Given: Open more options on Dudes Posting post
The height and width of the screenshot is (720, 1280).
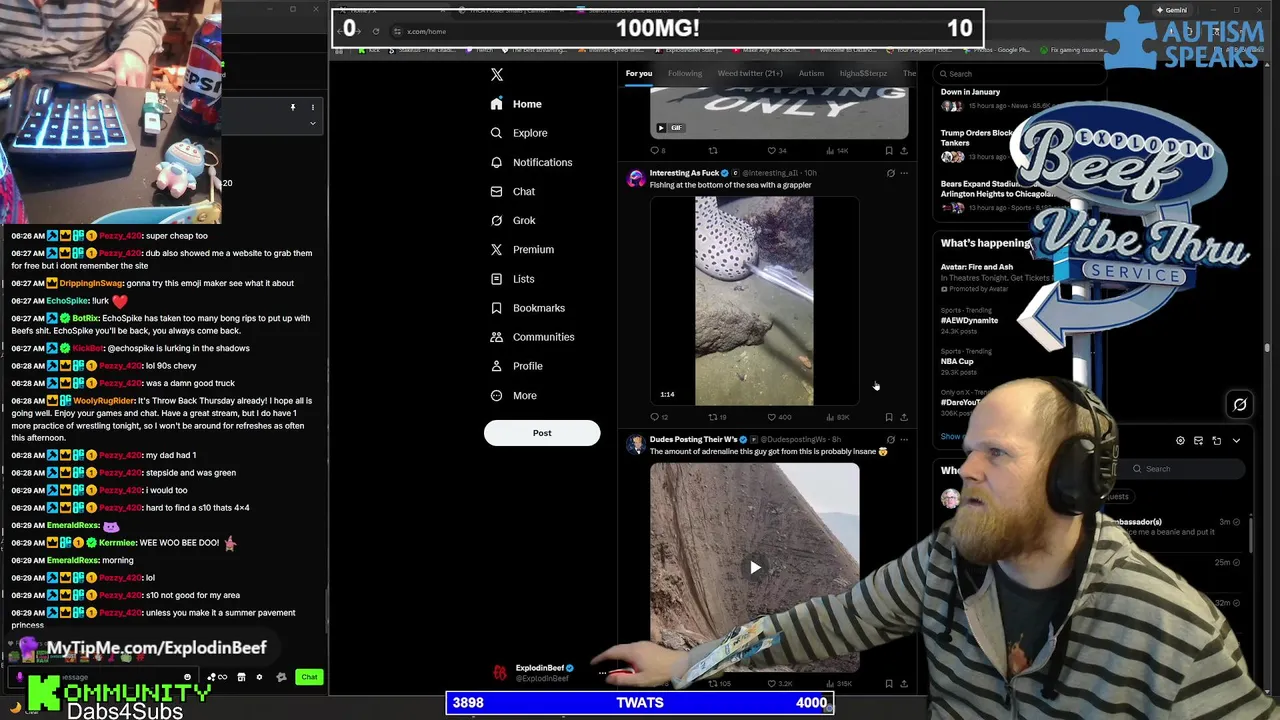Looking at the screenshot, I should click(904, 439).
